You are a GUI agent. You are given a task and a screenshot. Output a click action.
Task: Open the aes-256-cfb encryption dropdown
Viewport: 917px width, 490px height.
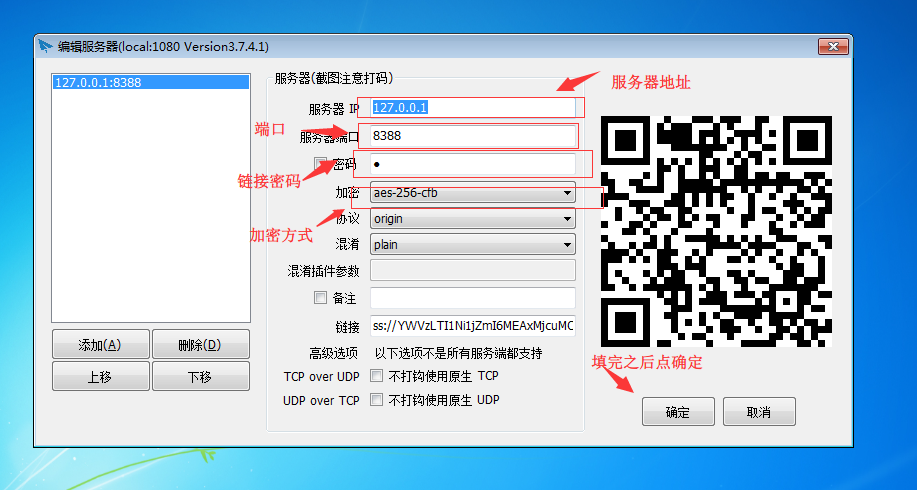[x=473, y=192]
